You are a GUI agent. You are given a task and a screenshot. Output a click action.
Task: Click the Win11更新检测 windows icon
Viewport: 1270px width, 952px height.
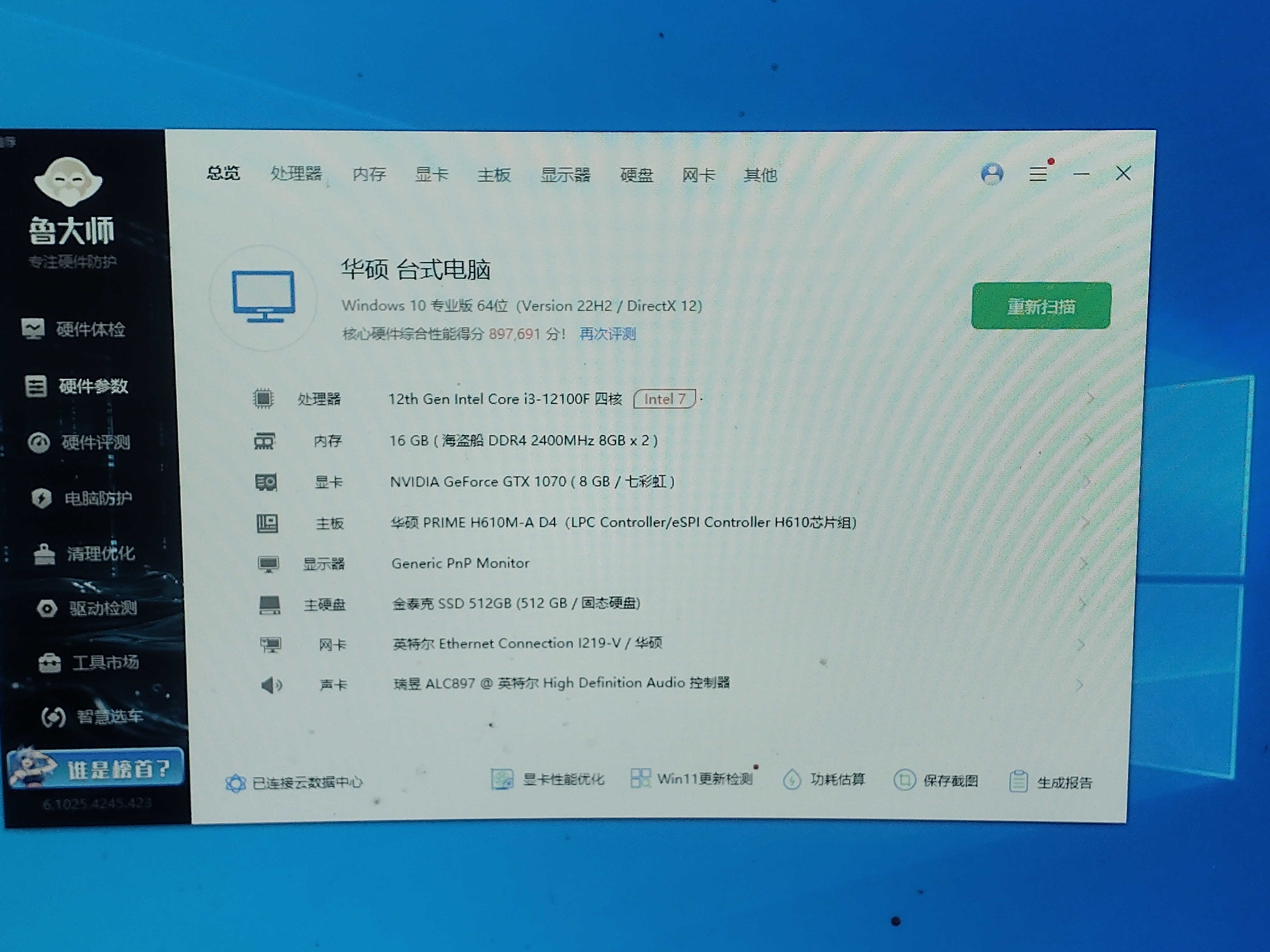[640, 779]
